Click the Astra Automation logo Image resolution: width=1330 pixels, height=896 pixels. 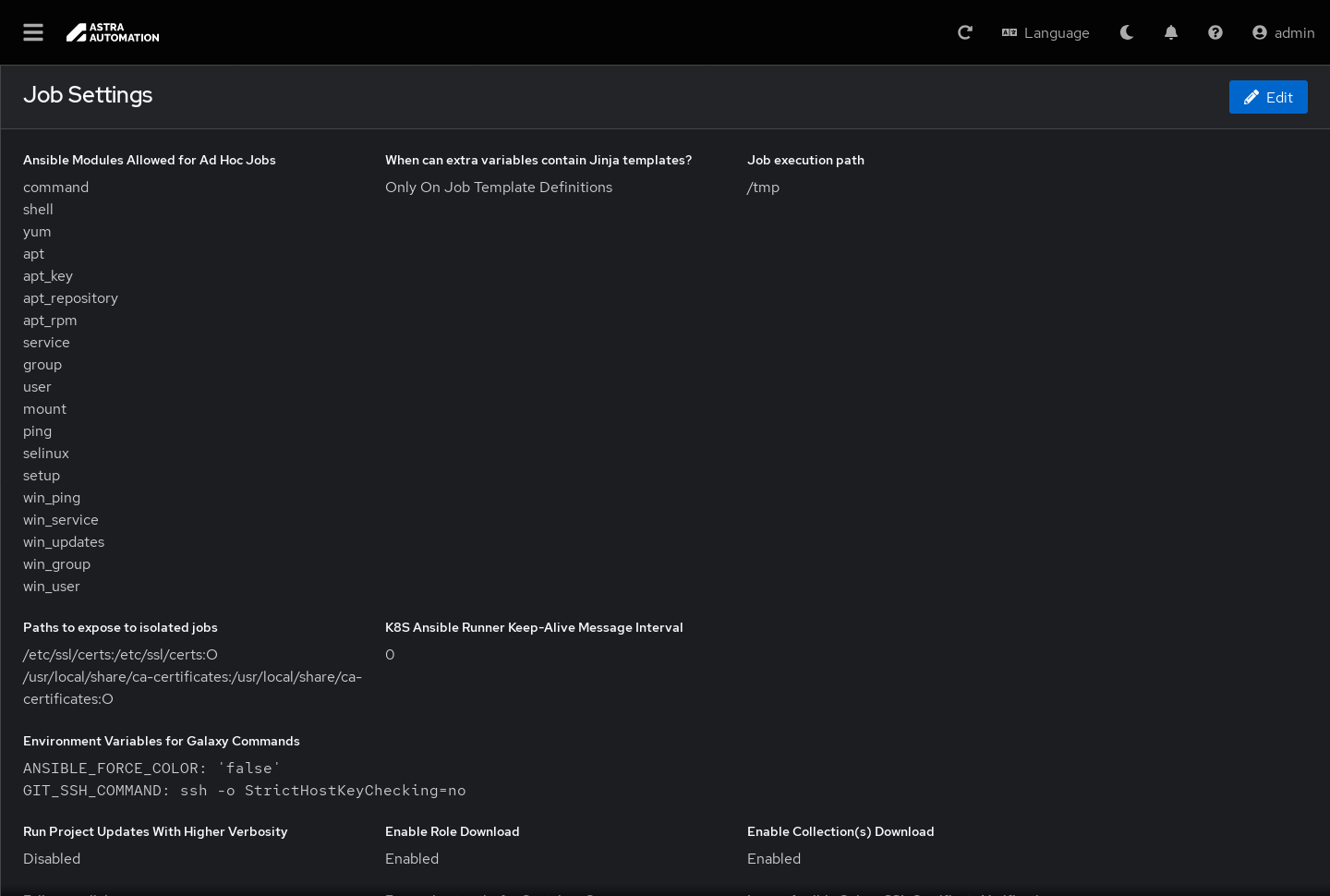[x=113, y=32]
